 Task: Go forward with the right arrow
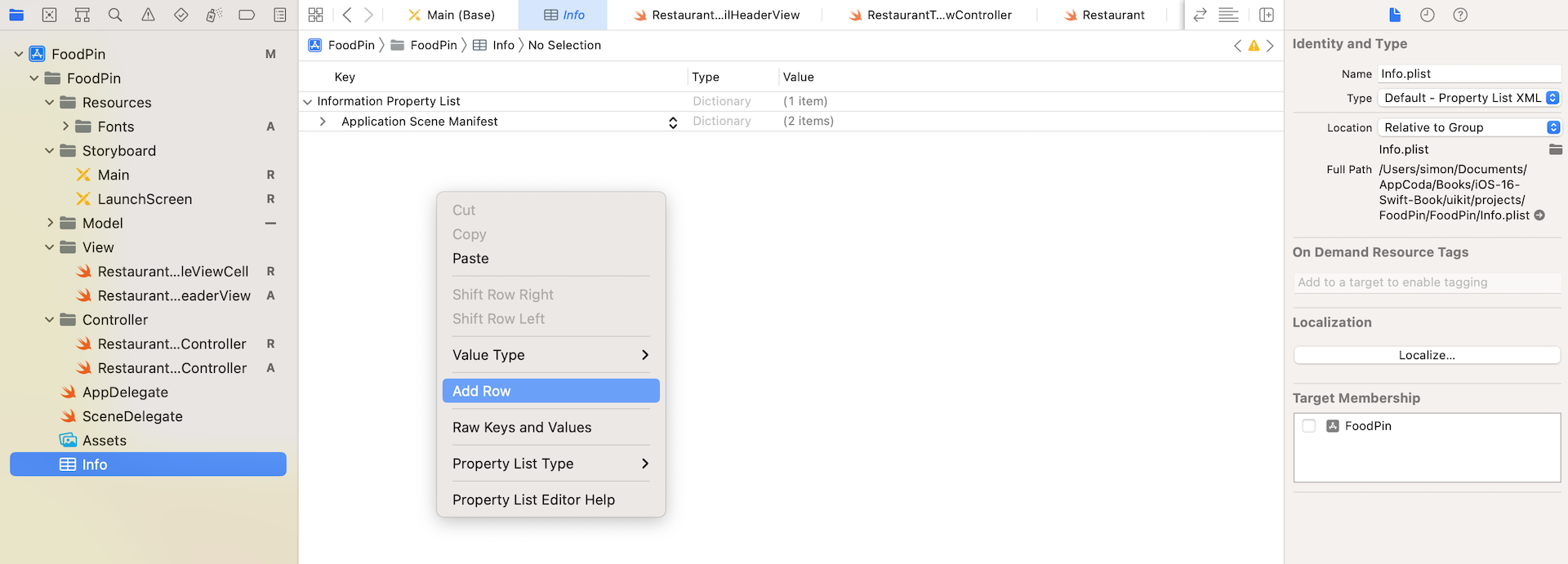tap(368, 15)
